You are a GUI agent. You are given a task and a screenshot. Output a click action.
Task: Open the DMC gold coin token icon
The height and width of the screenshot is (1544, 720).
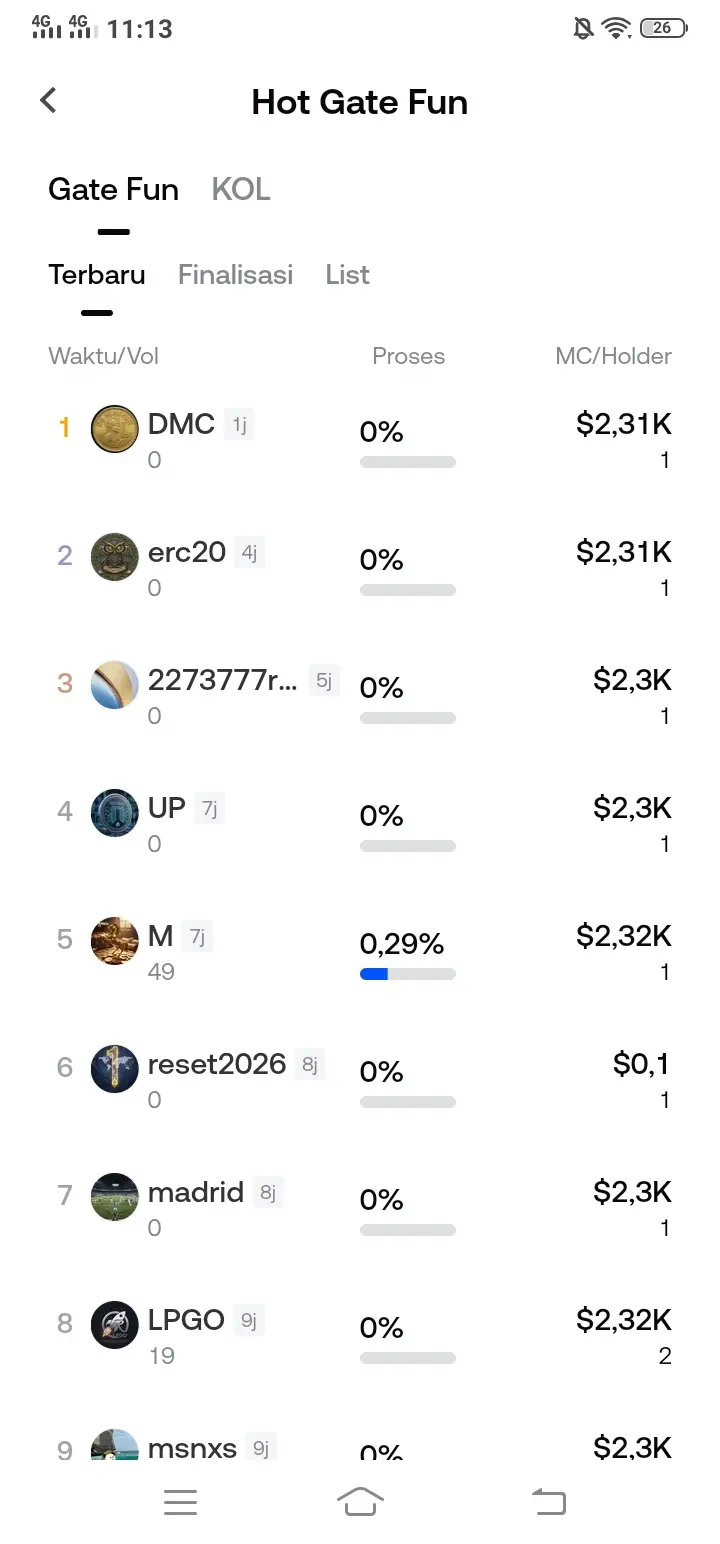click(115, 430)
